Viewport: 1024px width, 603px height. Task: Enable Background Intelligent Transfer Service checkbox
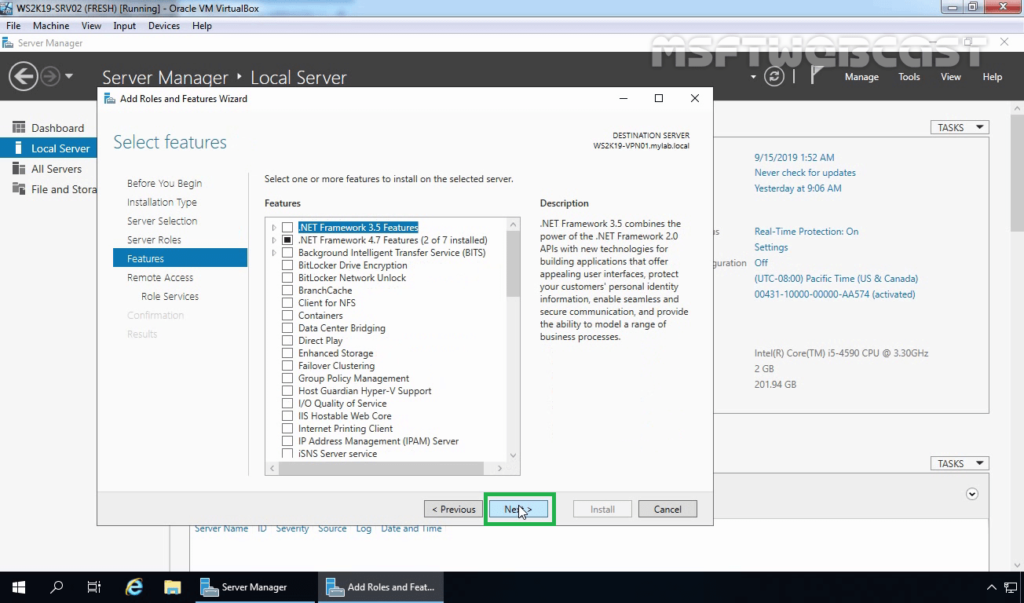pyautogui.click(x=287, y=252)
